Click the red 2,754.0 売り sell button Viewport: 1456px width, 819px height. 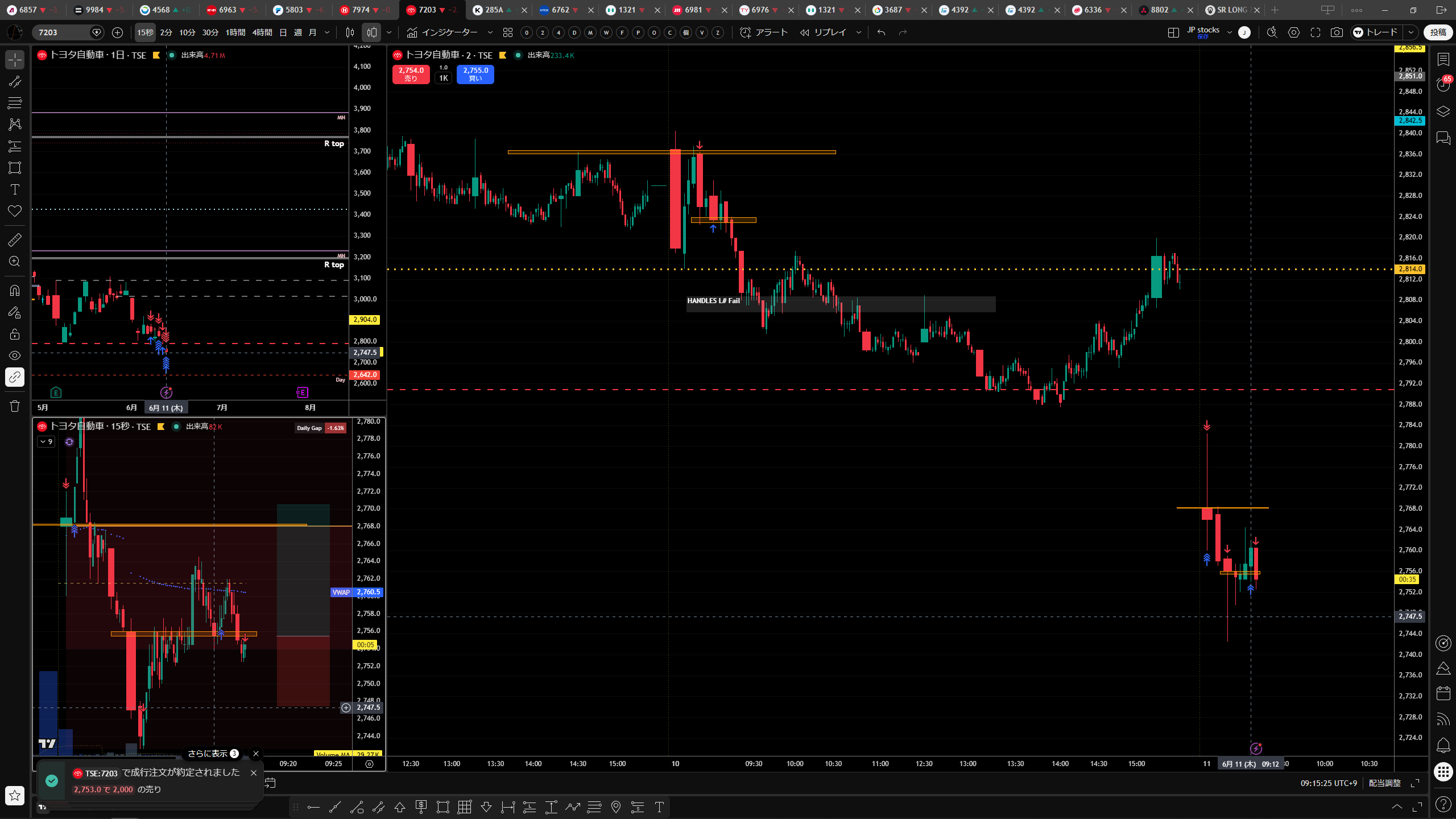(x=411, y=75)
